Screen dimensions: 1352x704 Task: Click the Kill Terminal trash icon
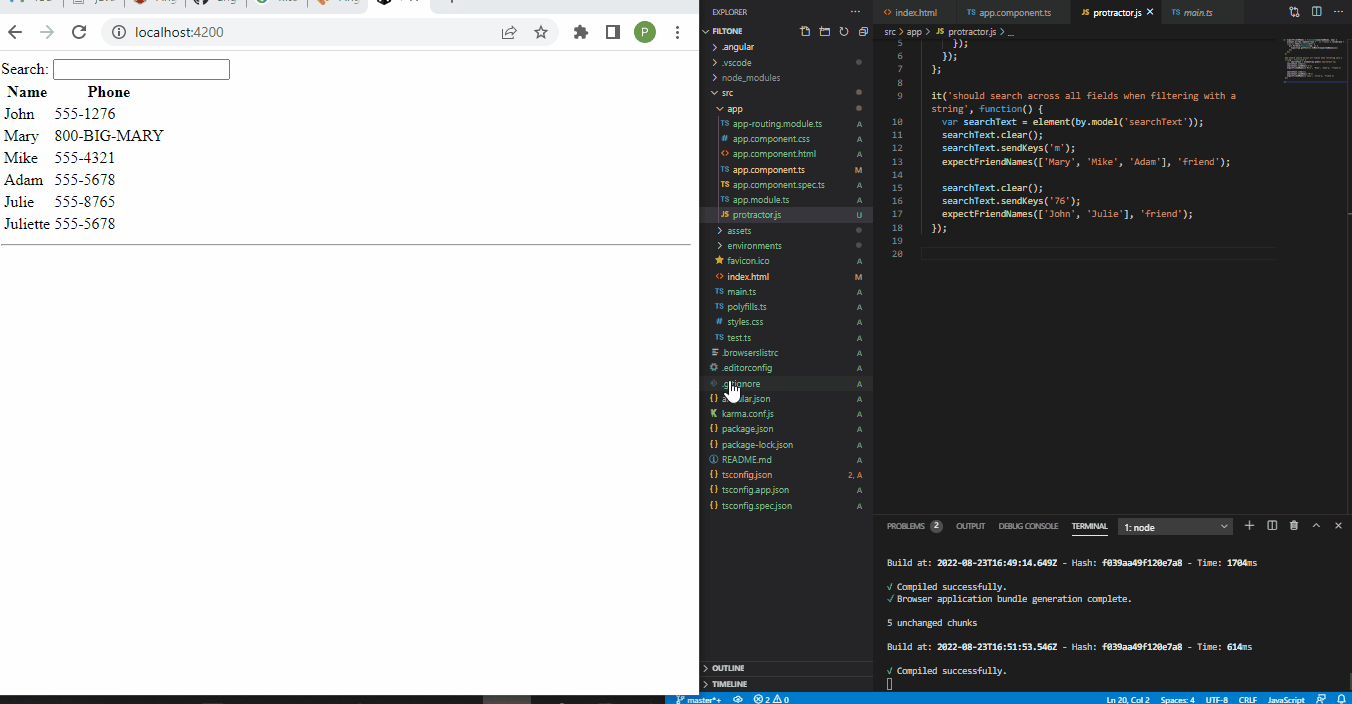coord(1294,525)
